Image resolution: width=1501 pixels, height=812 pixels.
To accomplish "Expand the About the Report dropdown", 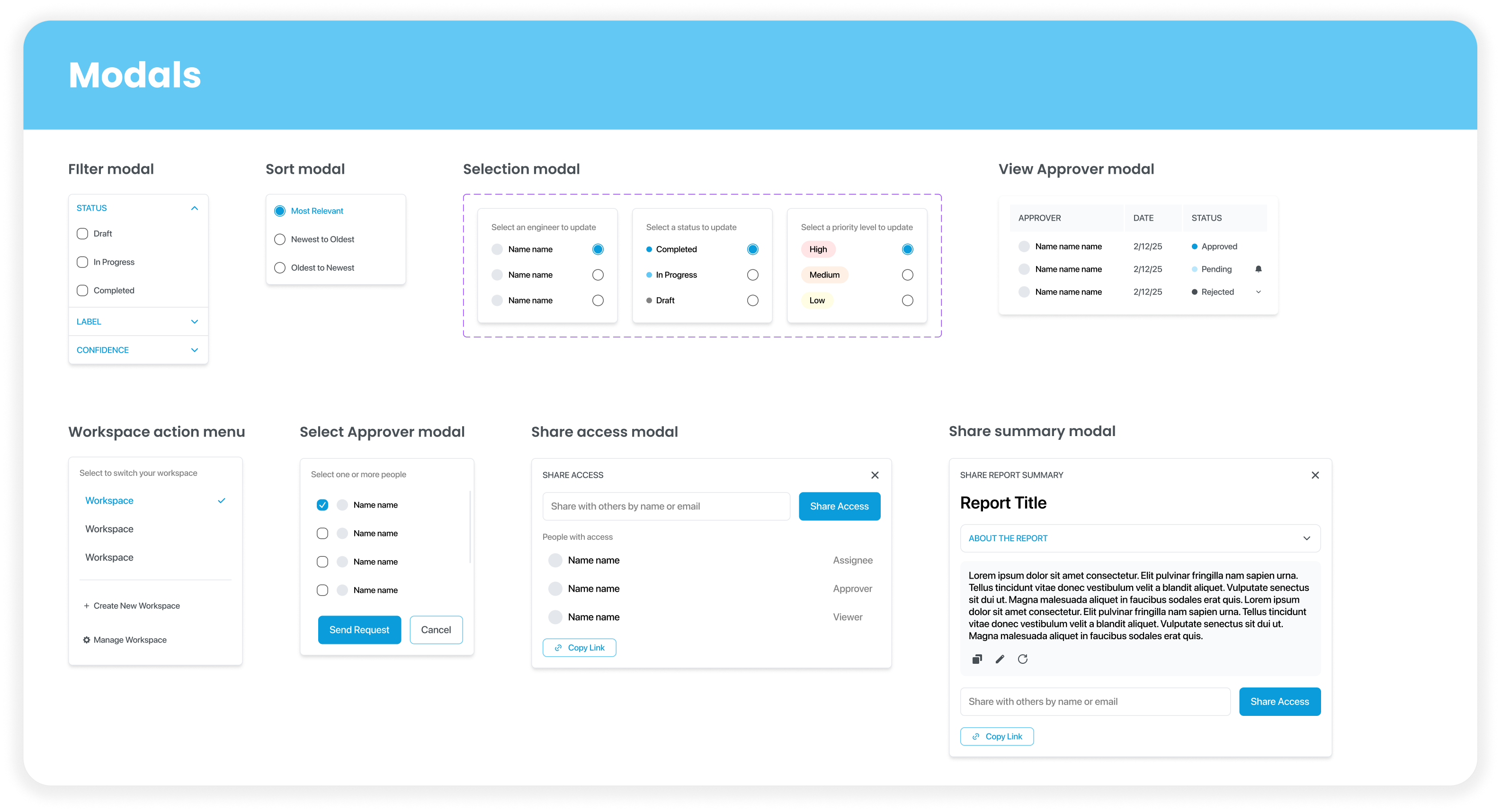I will 1306,538.
